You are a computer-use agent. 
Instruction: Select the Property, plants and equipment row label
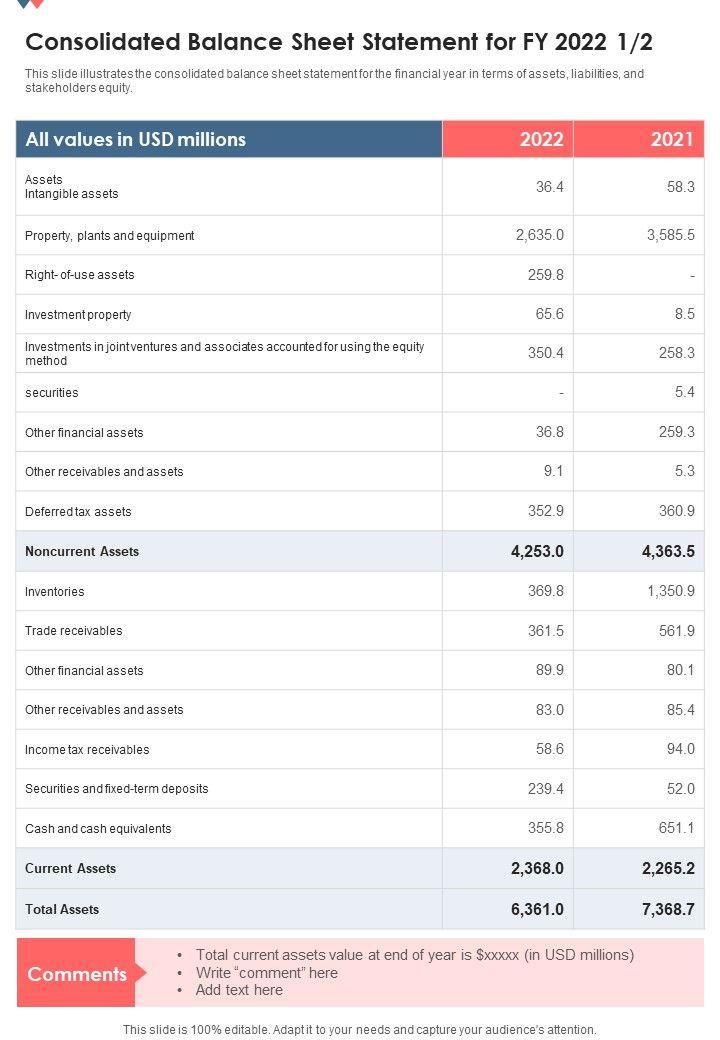(x=110, y=236)
